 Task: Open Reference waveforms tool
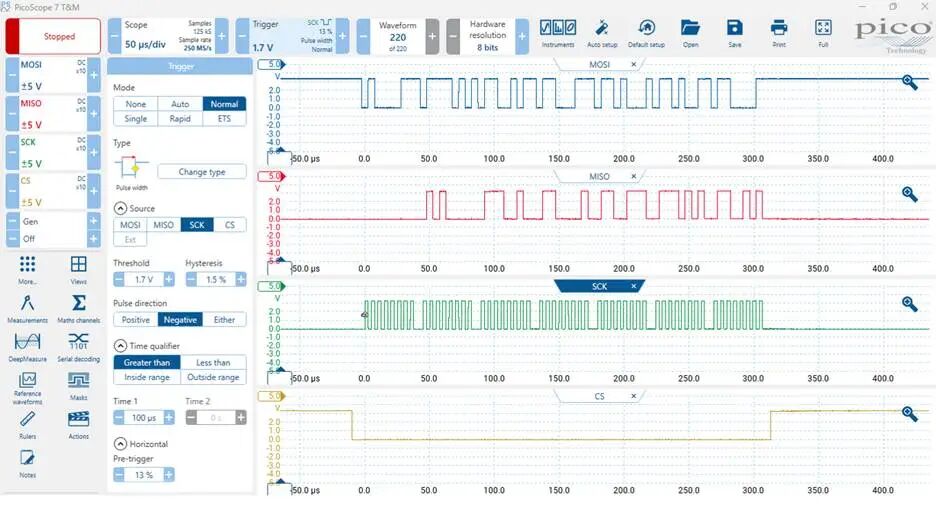(x=27, y=388)
